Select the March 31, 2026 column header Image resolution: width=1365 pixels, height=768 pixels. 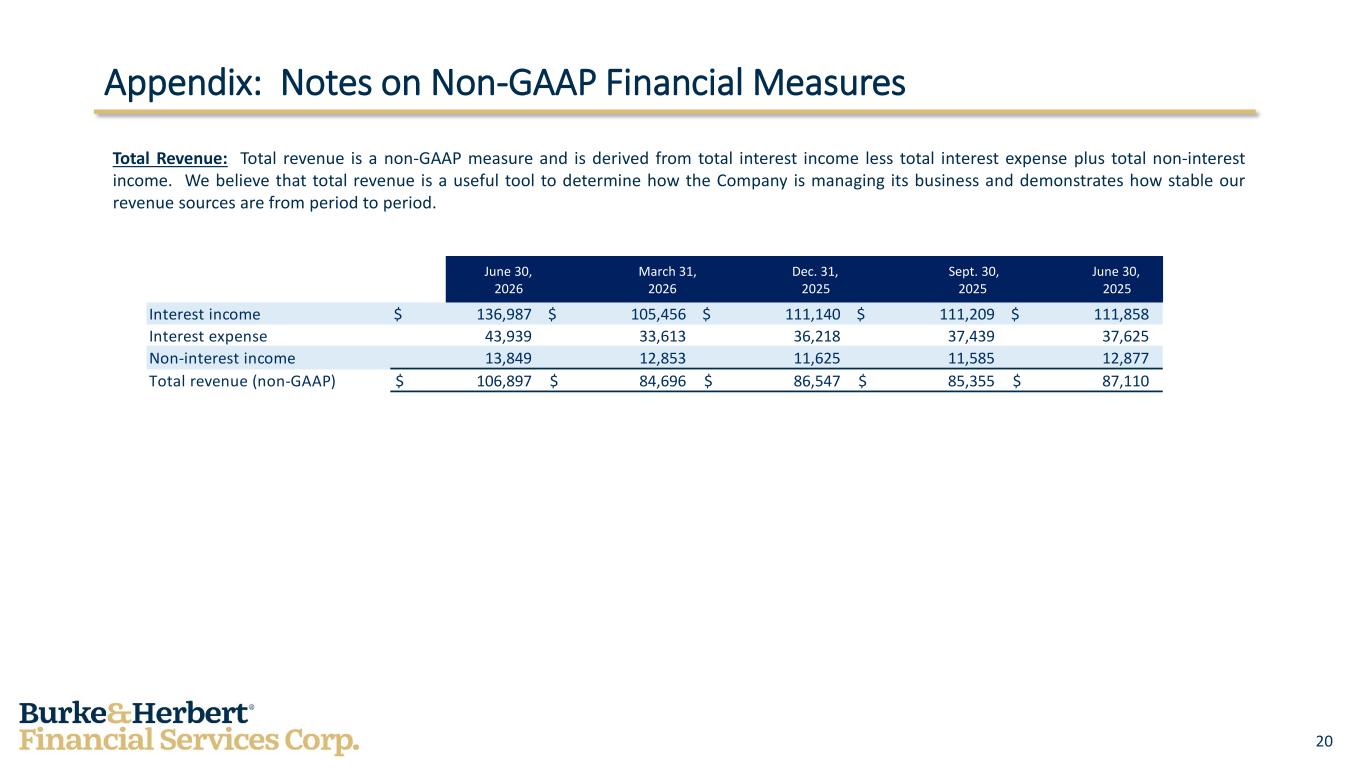668,279
